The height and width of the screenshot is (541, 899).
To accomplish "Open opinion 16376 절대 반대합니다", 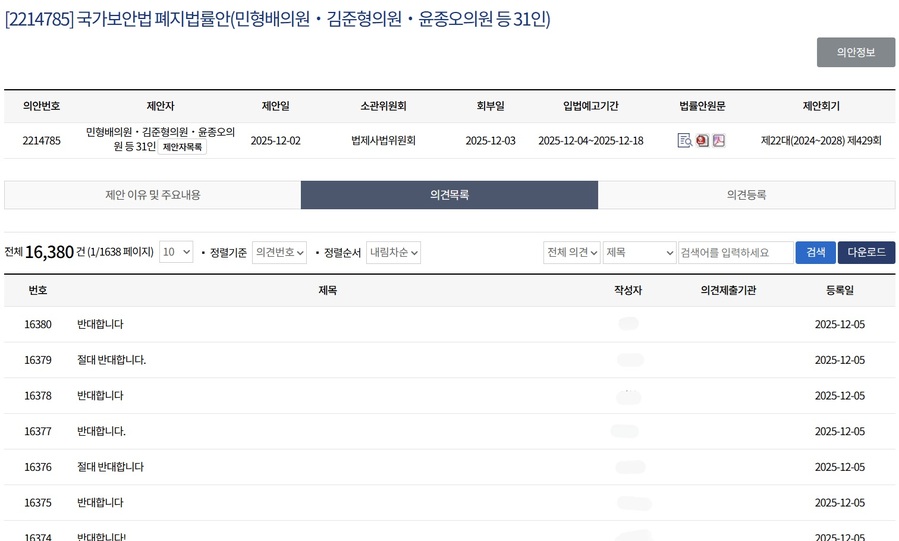I will click(110, 467).
